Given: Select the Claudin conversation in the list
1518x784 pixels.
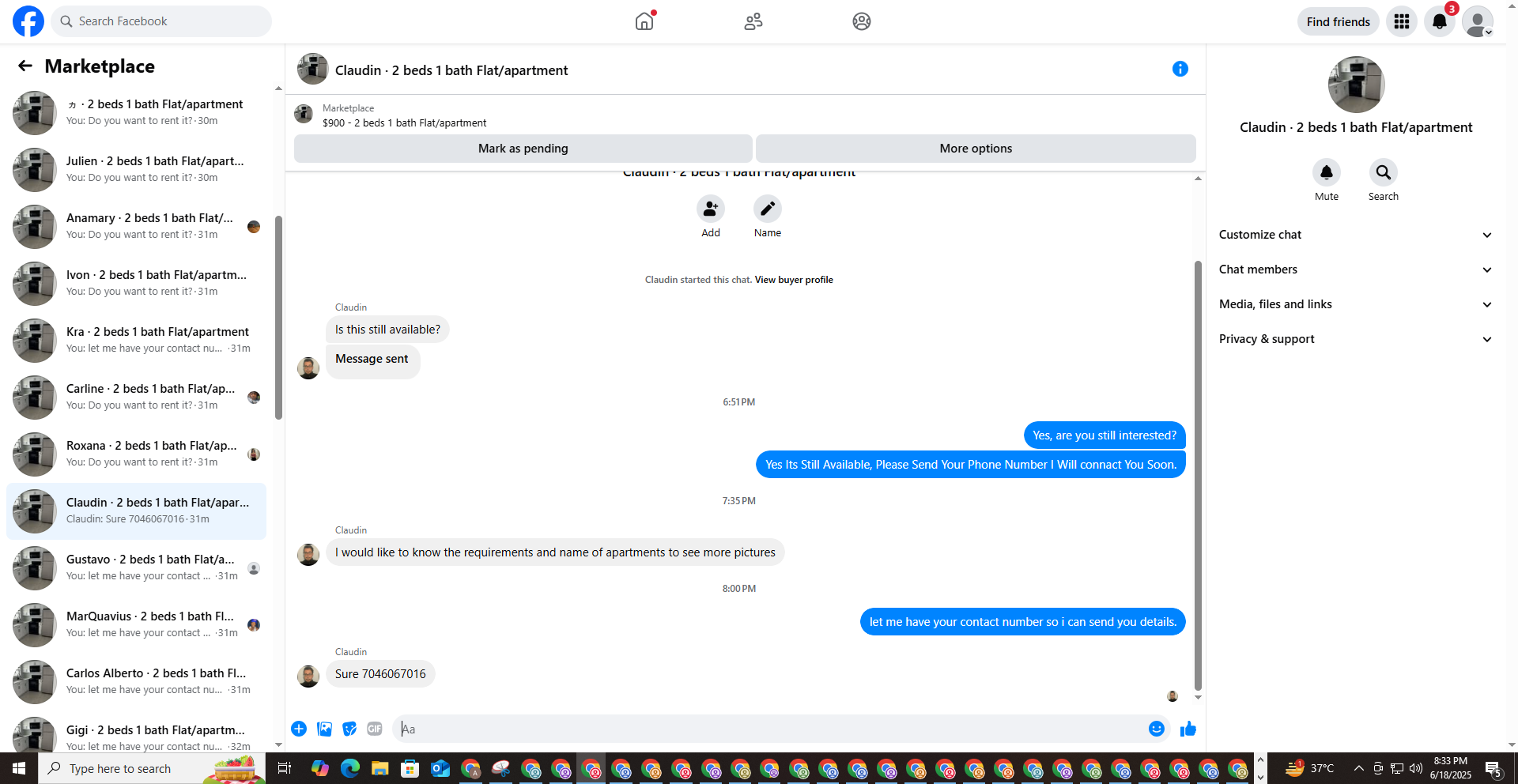Looking at the screenshot, I should [136, 511].
